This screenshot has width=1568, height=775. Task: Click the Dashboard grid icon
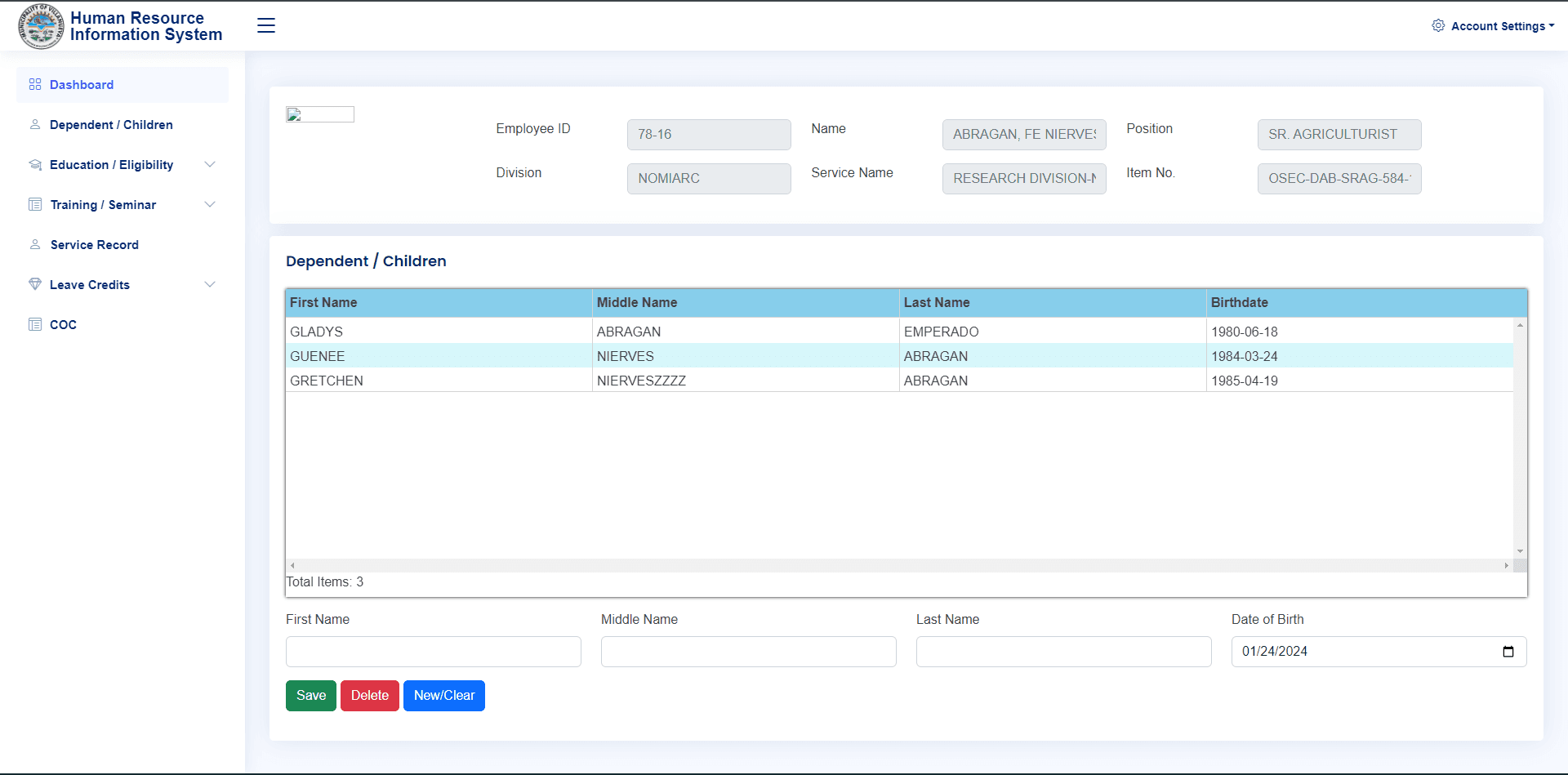(35, 85)
